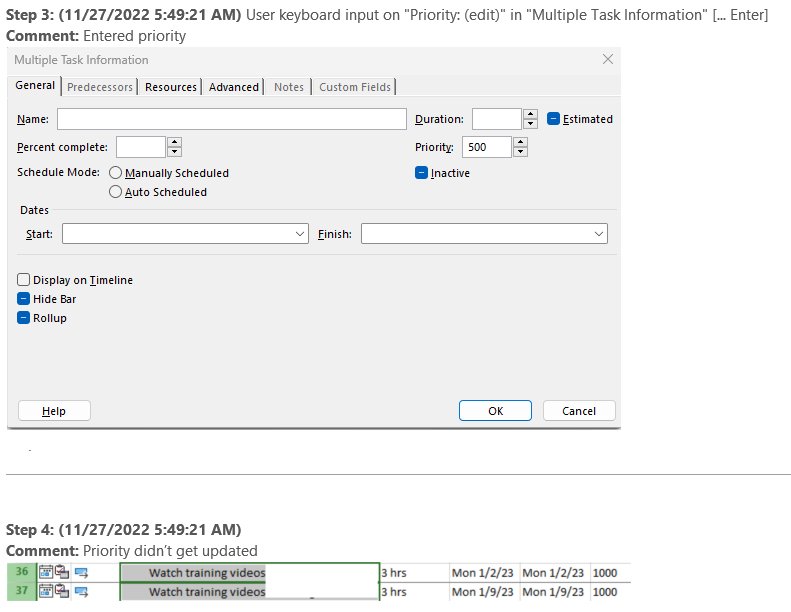791x612 pixels.
Task: Click the note indicator icon in row 36
Action: [62, 572]
